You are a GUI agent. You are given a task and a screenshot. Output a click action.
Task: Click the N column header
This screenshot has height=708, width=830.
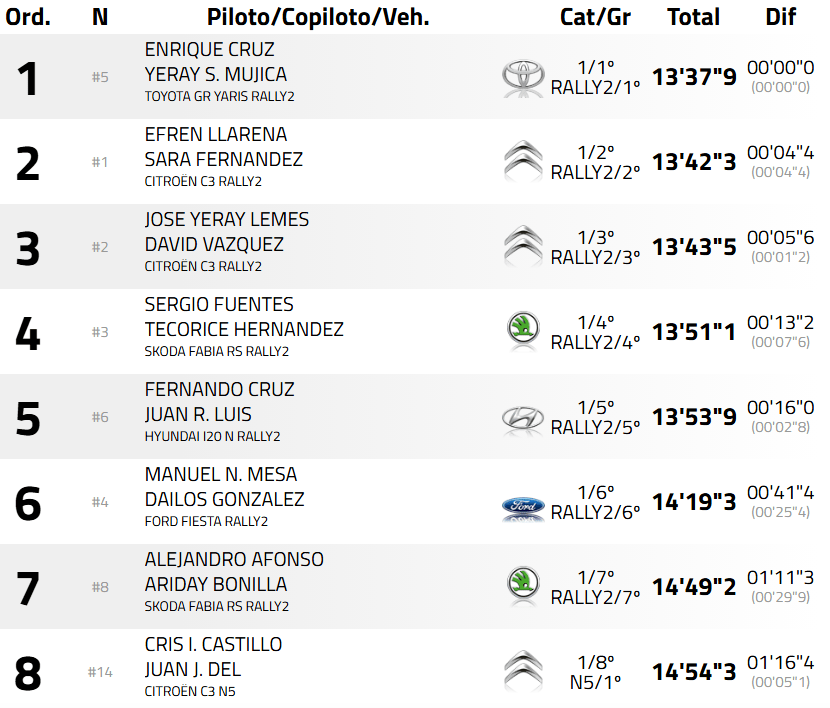click(100, 17)
